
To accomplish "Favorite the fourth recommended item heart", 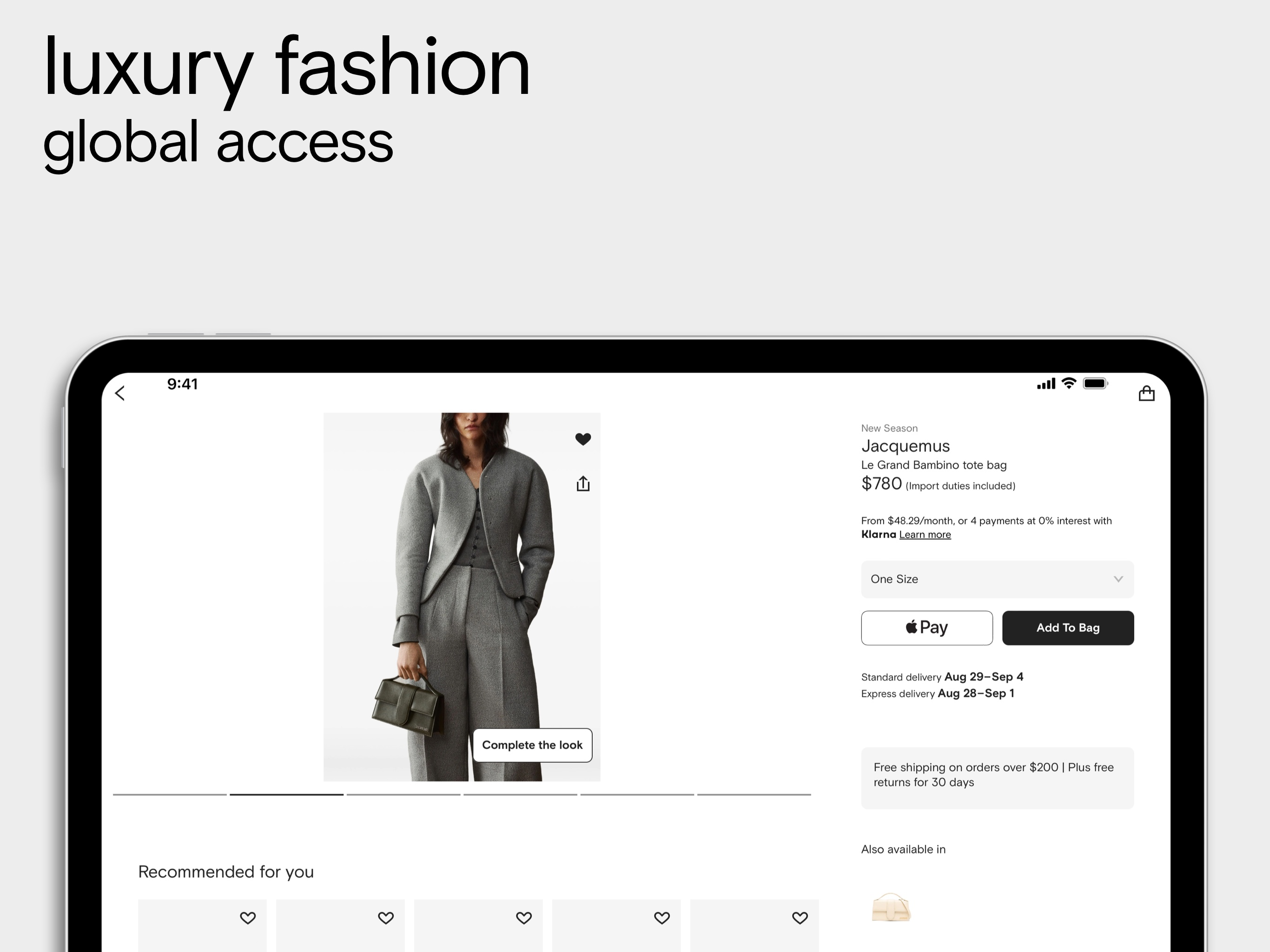I will pos(662,918).
